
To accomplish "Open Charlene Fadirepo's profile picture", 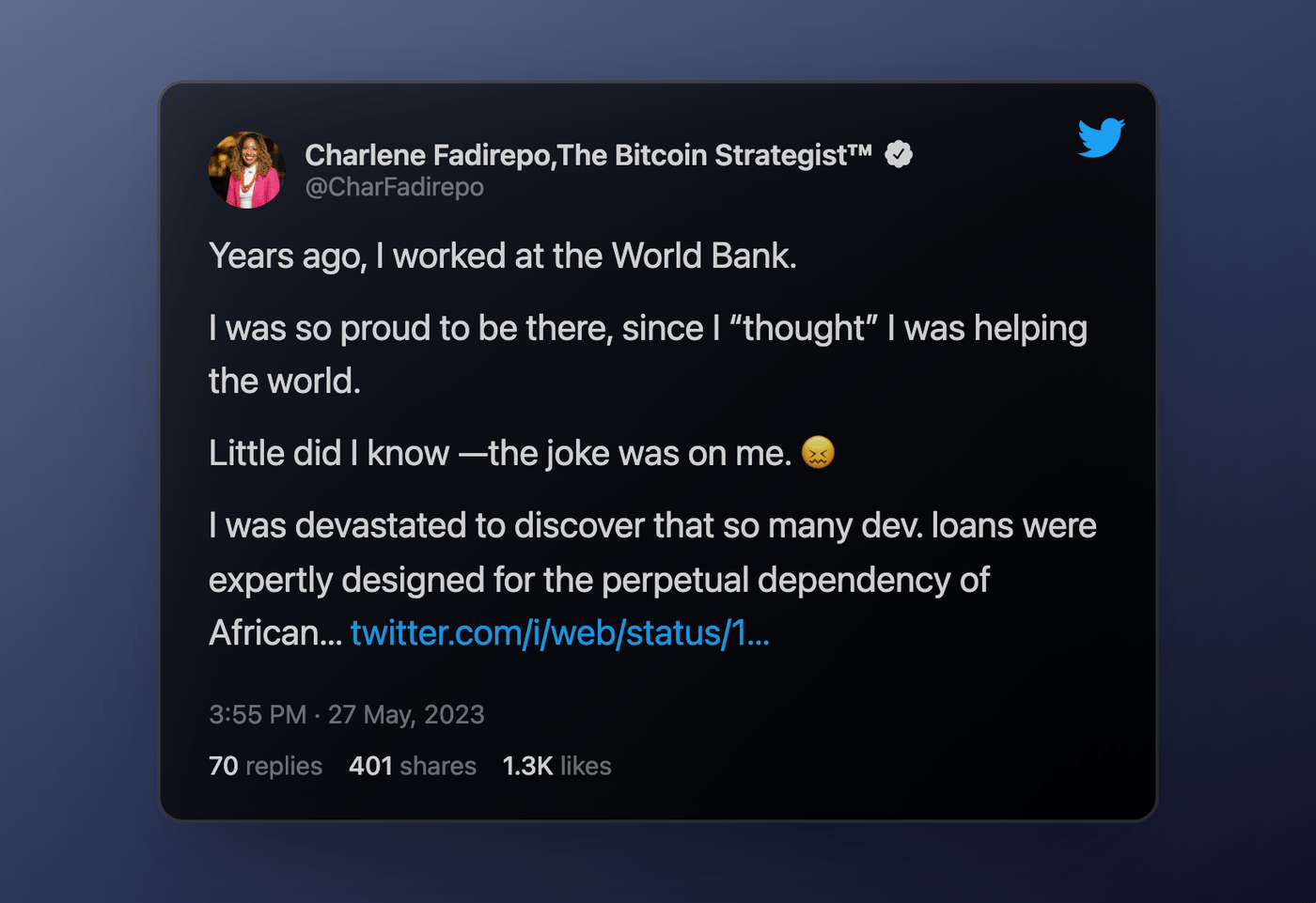I will [245, 170].
